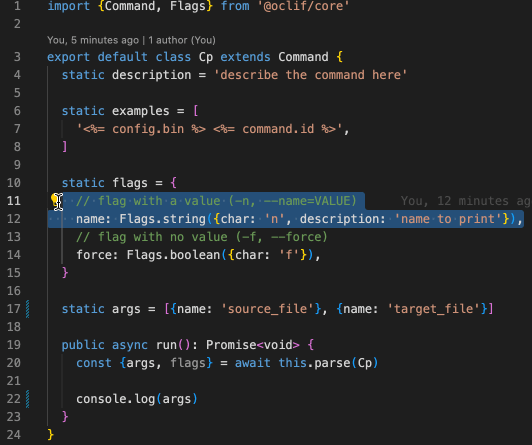This screenshot has height=445, width=532.
Task: Click the closing bracket on line 8
Action: (x=64, y=147)
